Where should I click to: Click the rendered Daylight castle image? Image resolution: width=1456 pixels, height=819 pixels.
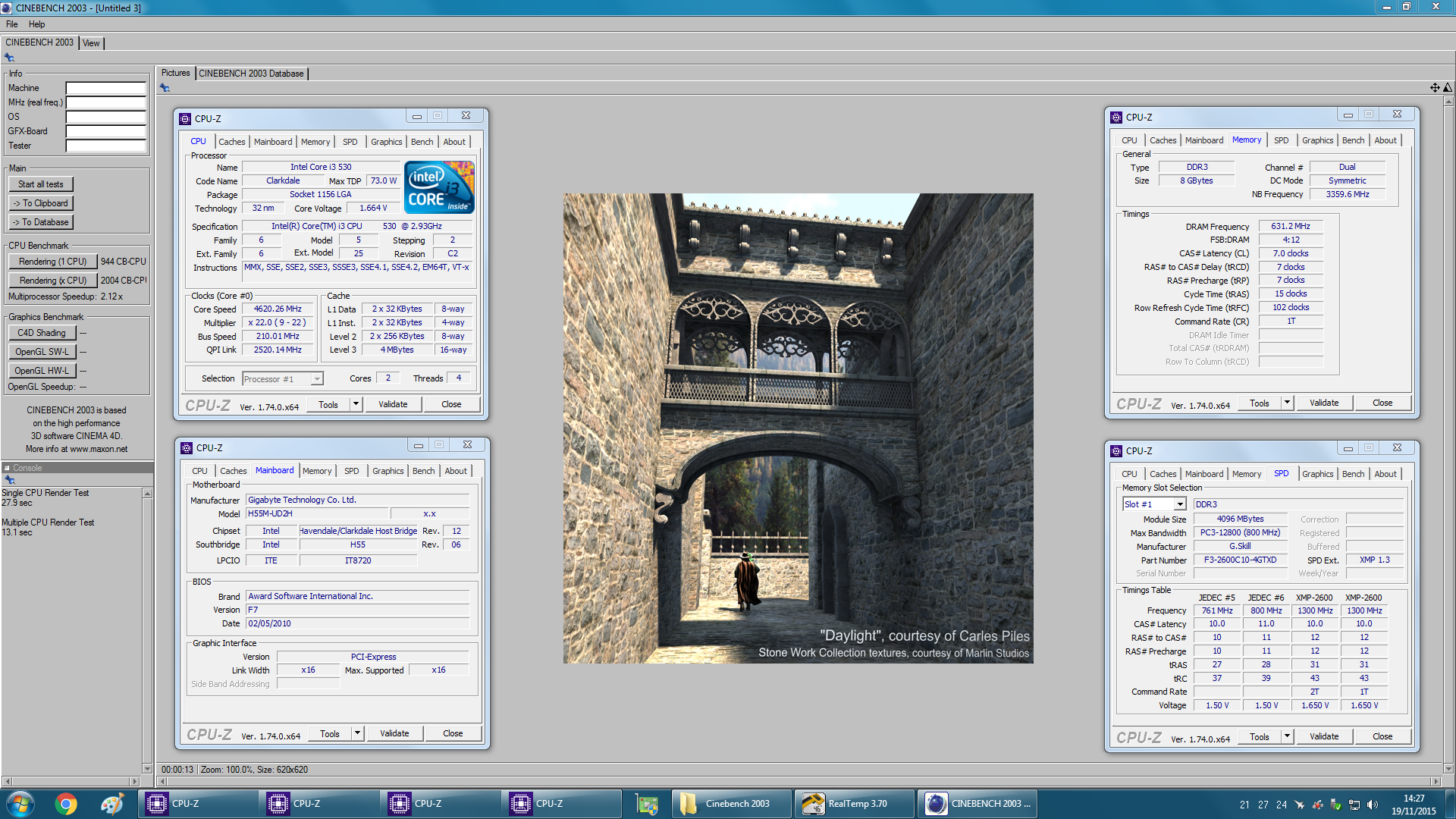point(798,428)
